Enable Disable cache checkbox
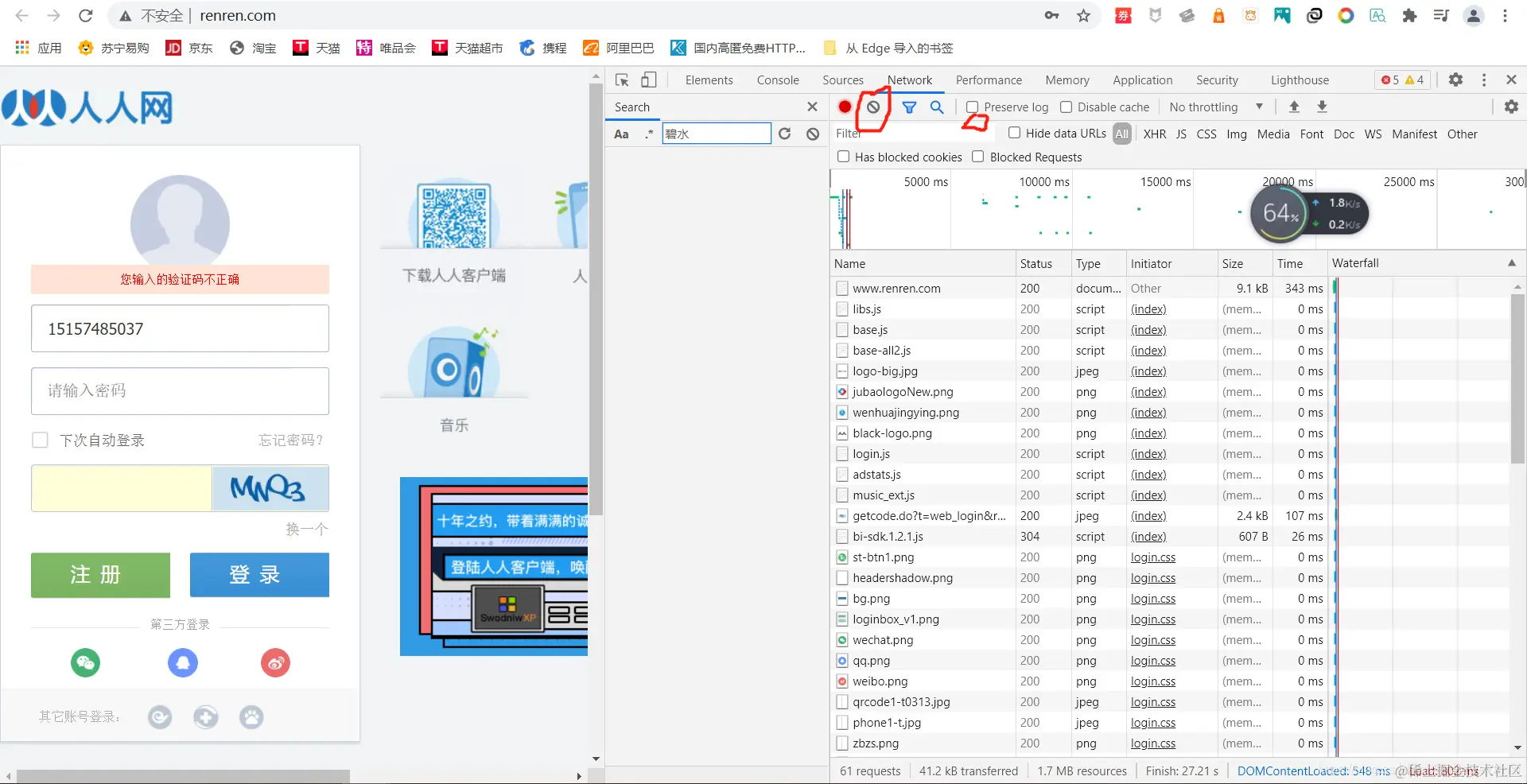The height and width of the screenshot is (784, 1527). pyautogui.click(x=1066, y=107)
